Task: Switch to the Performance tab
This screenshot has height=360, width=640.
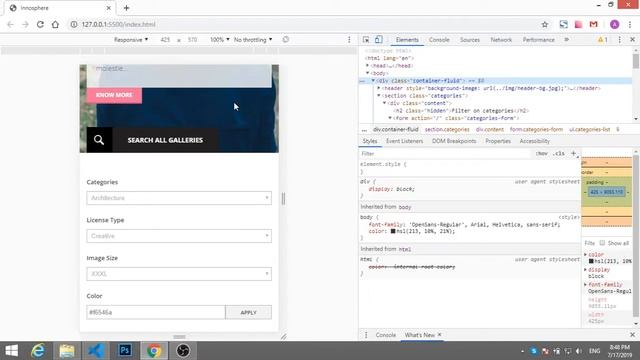Action: point(538,40)
